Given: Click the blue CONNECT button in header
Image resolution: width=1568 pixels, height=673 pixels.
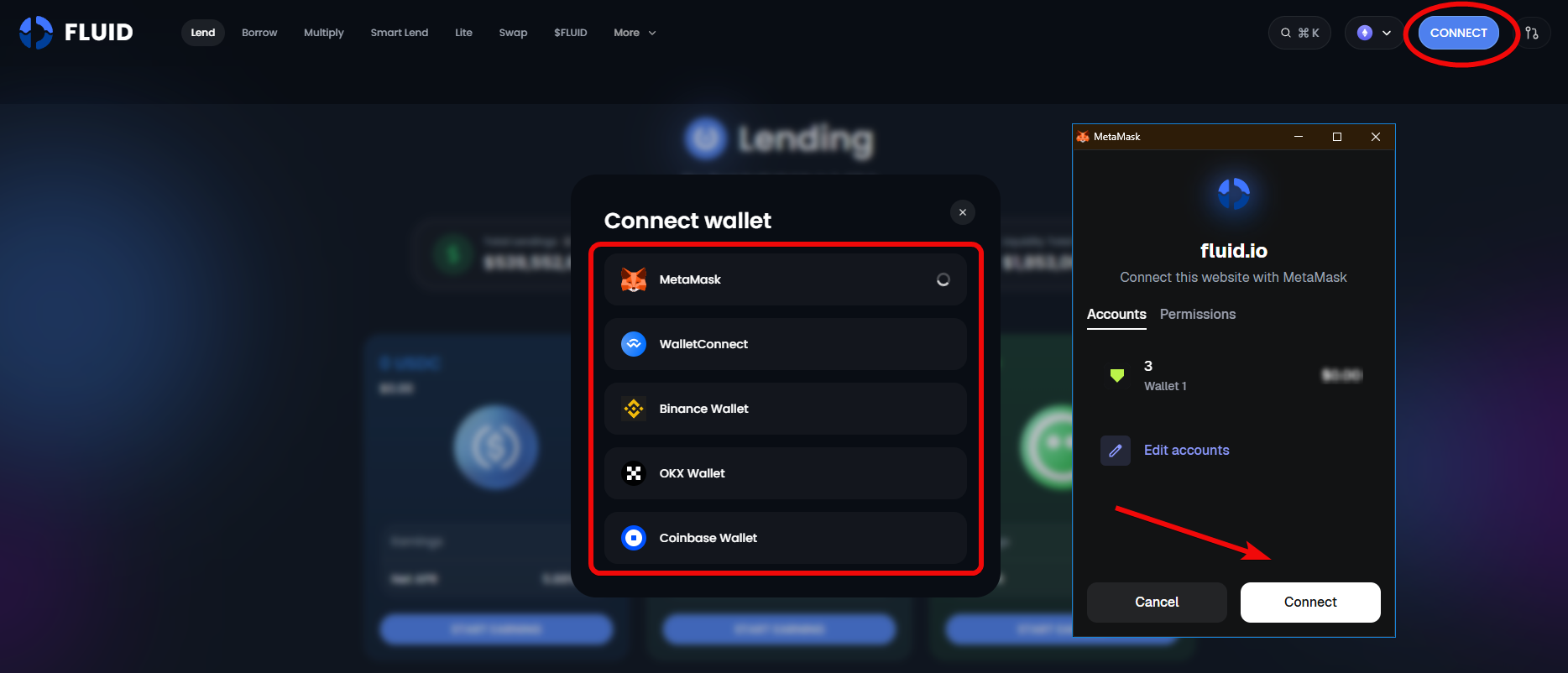Looking at the screenshot, I should click(1459, 33).
